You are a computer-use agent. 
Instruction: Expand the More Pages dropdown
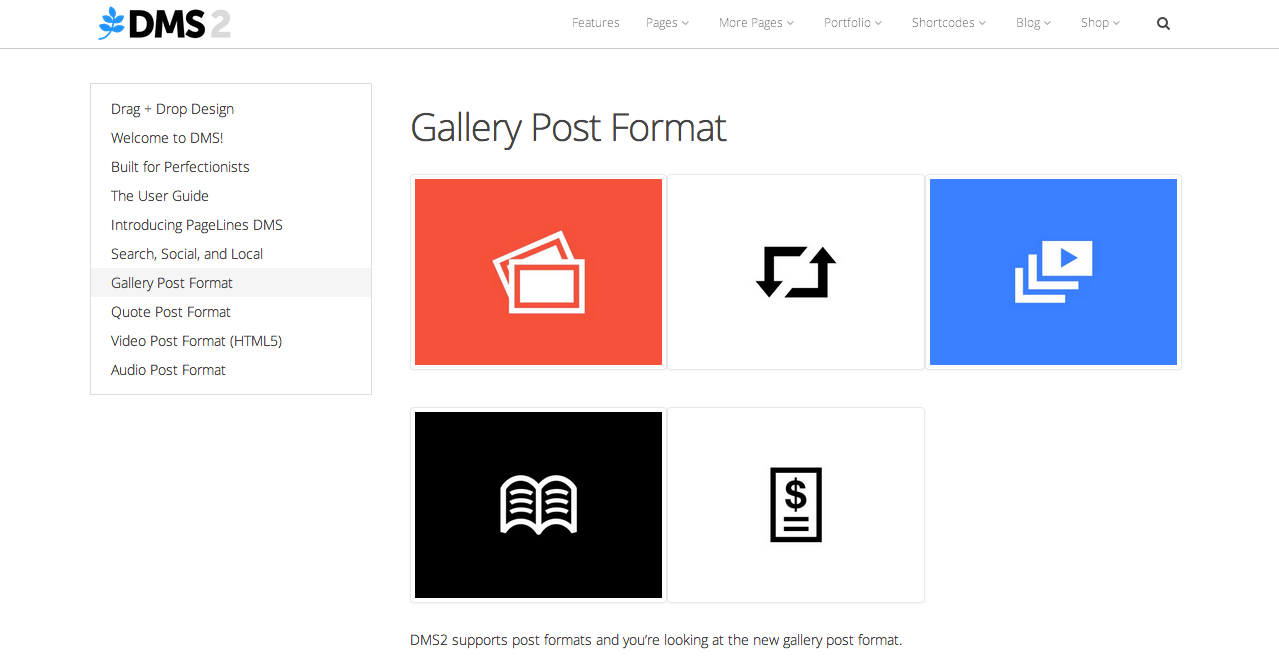[756, 23]
